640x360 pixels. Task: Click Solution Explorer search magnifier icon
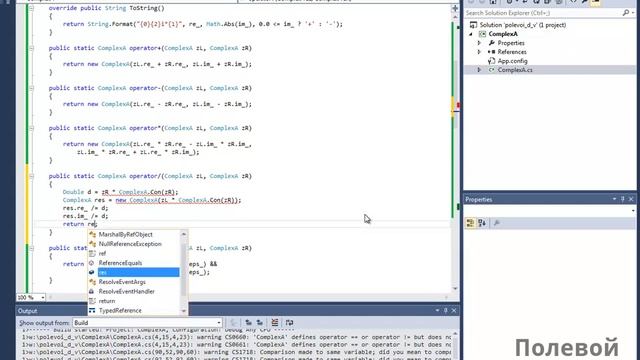[626, 13]
